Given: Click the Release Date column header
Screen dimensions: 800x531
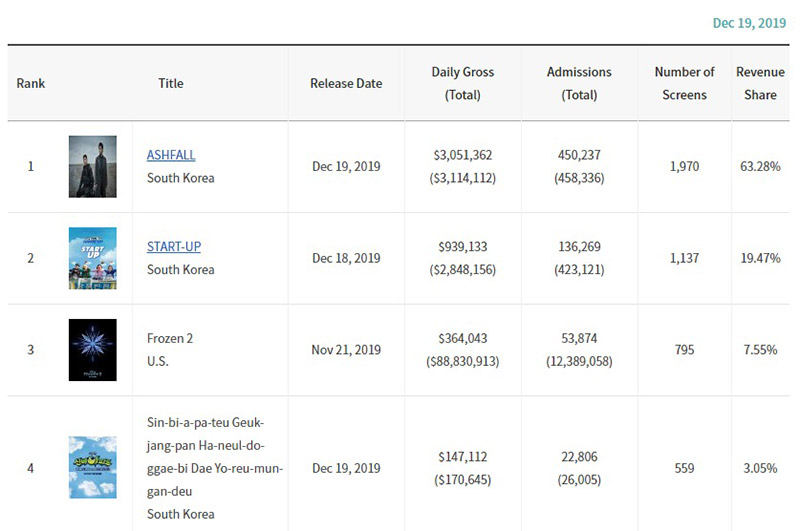Looking at the screenshot, I should (x=346, y=84).
